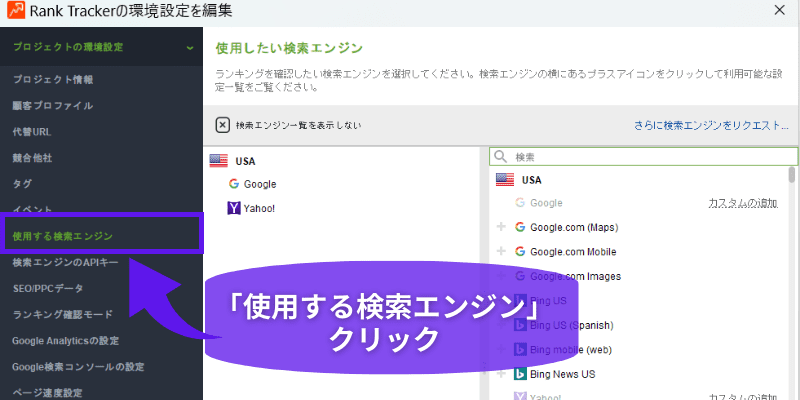Select Yahoo! icon in the selected engines list
Viewport: 800px width, 400px height.
tap(234, 208)
